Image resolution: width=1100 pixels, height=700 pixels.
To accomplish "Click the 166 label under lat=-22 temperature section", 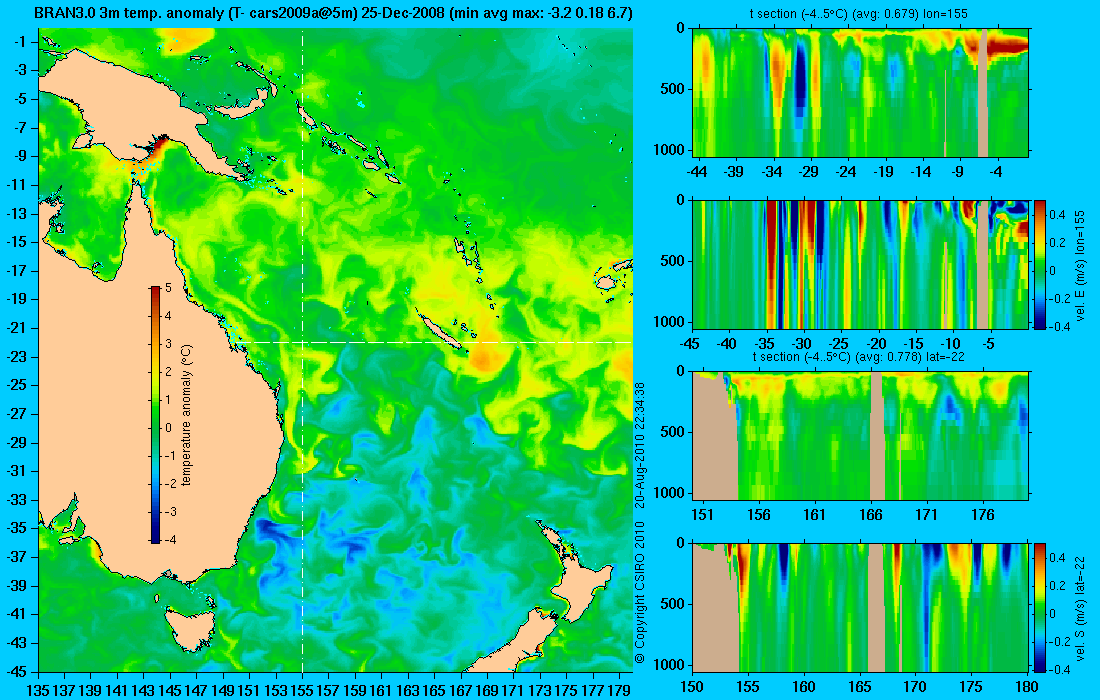I will (871, 515).
